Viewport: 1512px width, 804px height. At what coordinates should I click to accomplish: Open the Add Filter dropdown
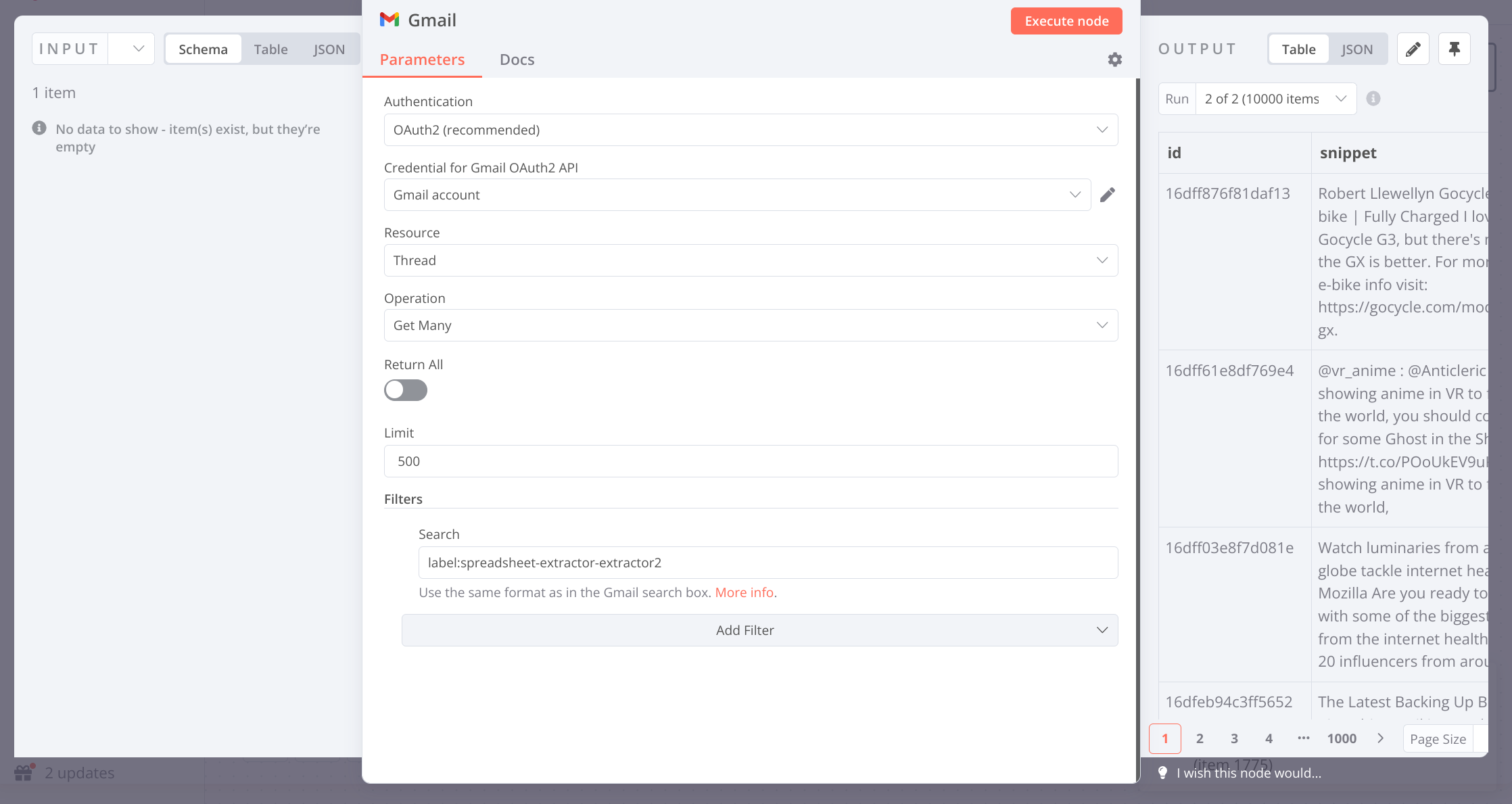pos(759,630)
